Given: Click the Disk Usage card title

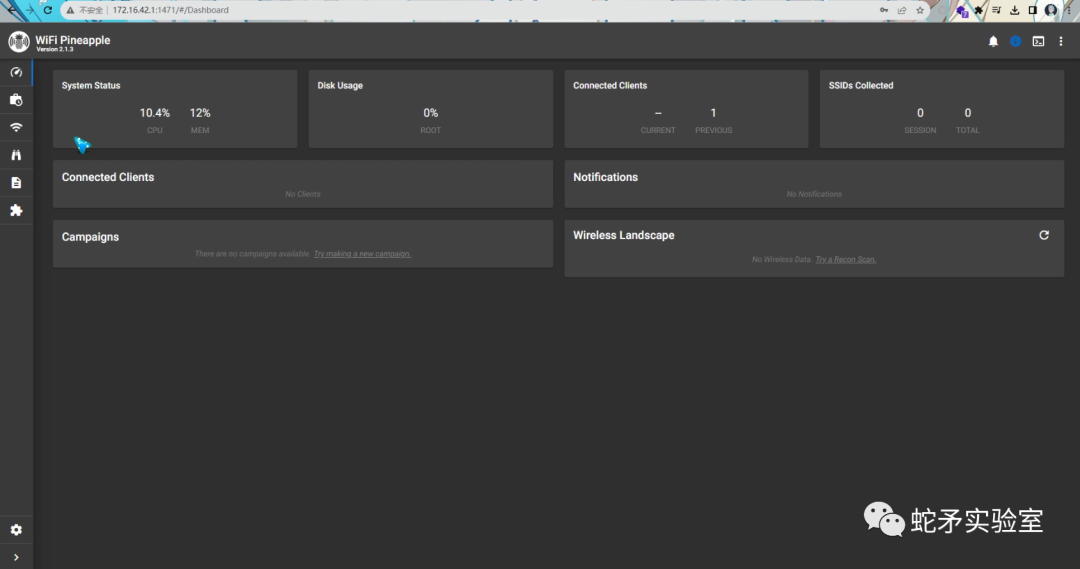Looking at the screenshot, I should click(x=340, y=85).
